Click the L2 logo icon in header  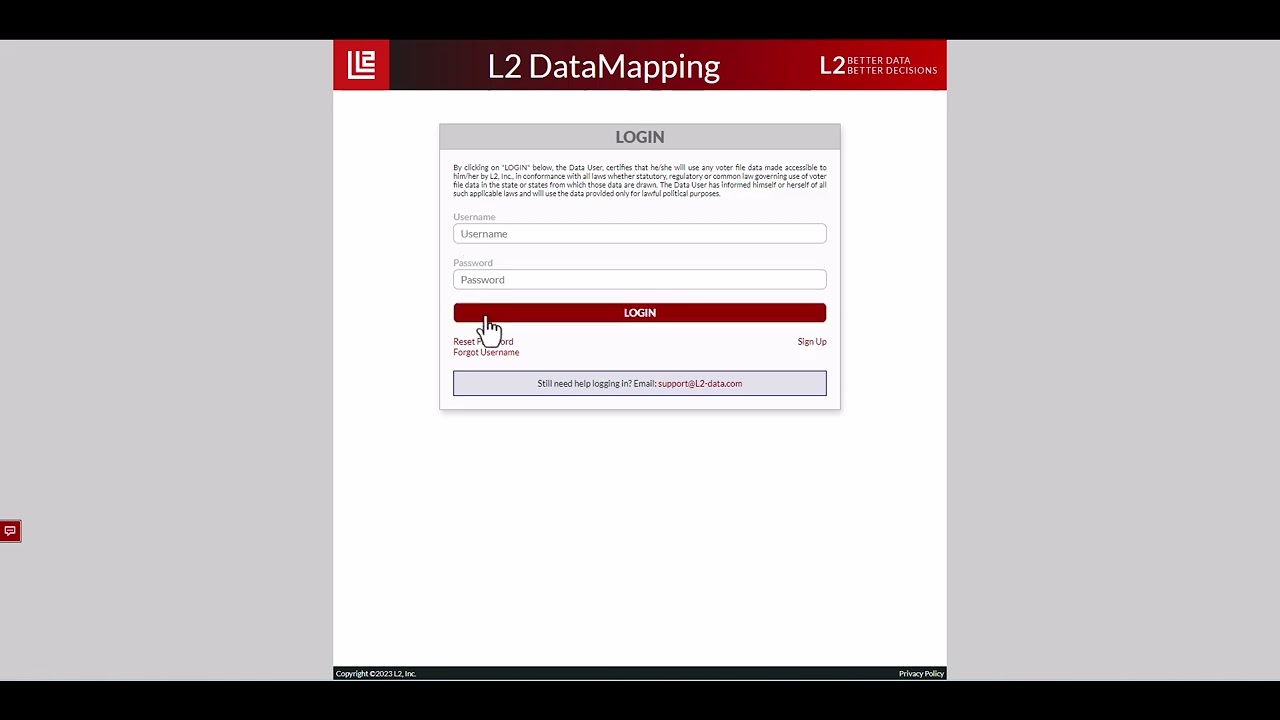(x=361, y=65)
